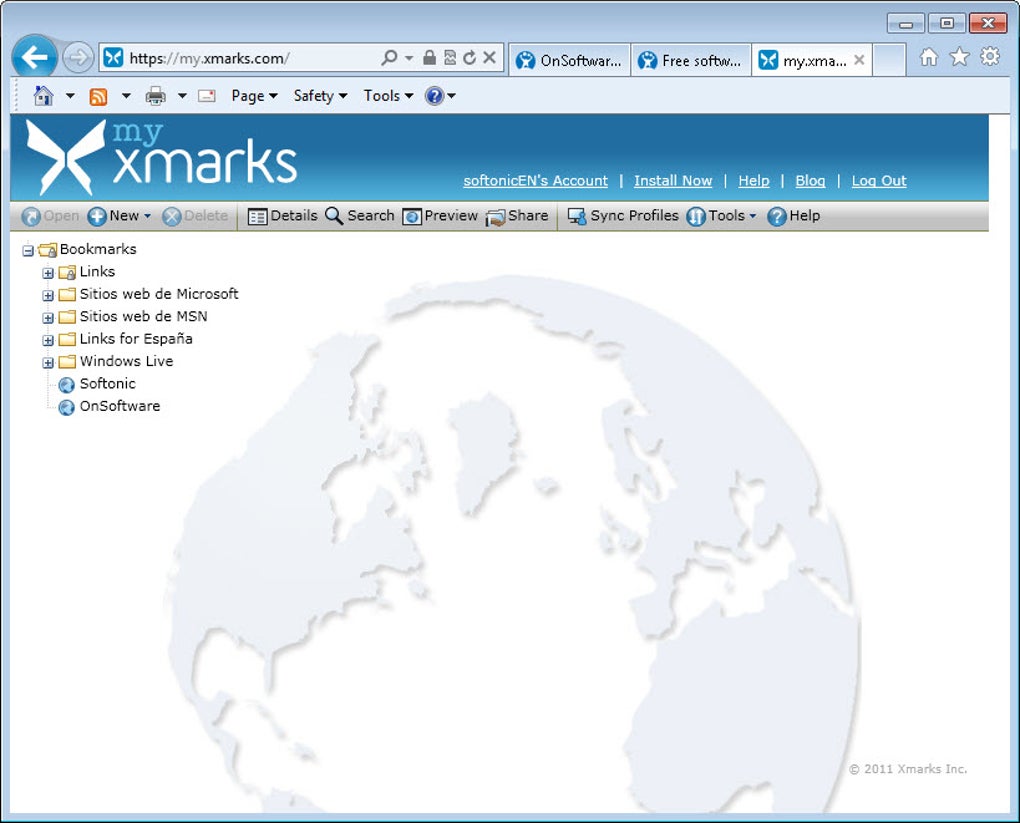Expand the Sitios web de Microsoft folder
Viewport: 1020px width, 823px height.
pyautogui.click(x=48, y=295)
